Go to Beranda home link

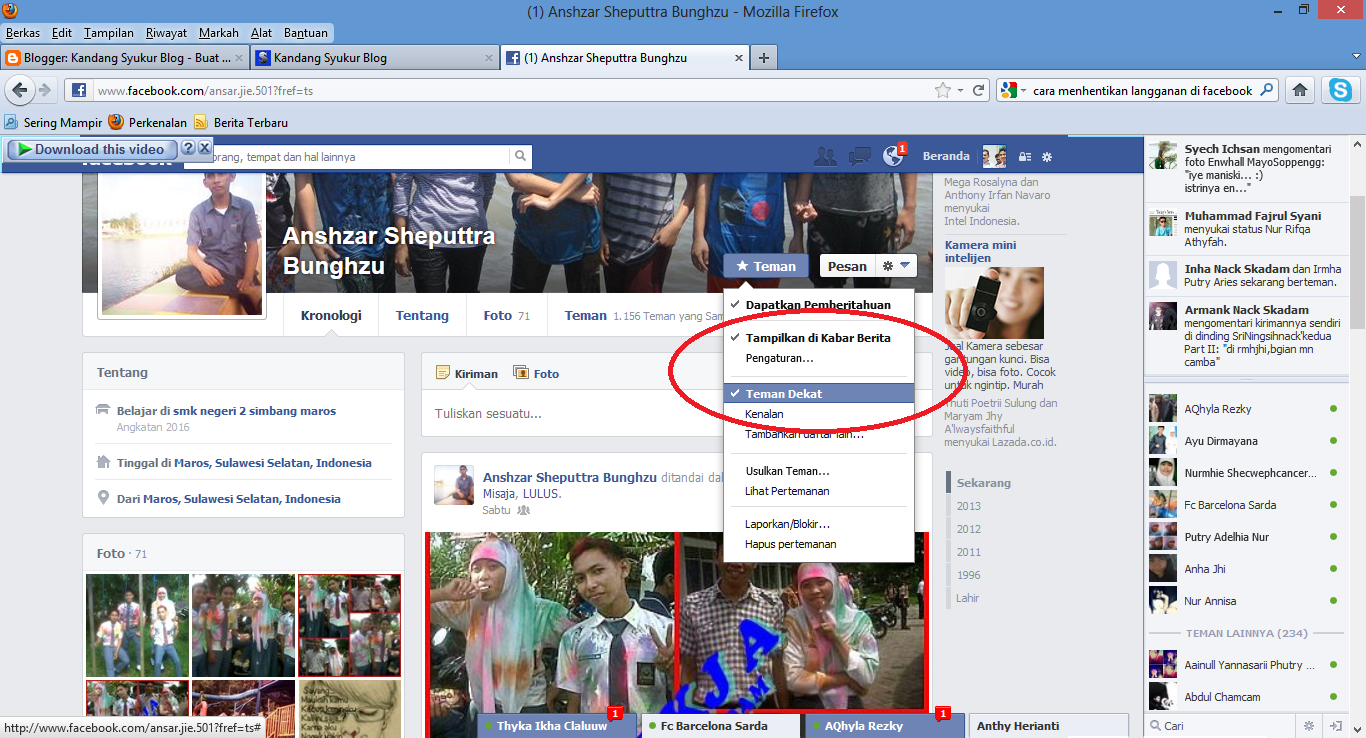pos(946,156)
